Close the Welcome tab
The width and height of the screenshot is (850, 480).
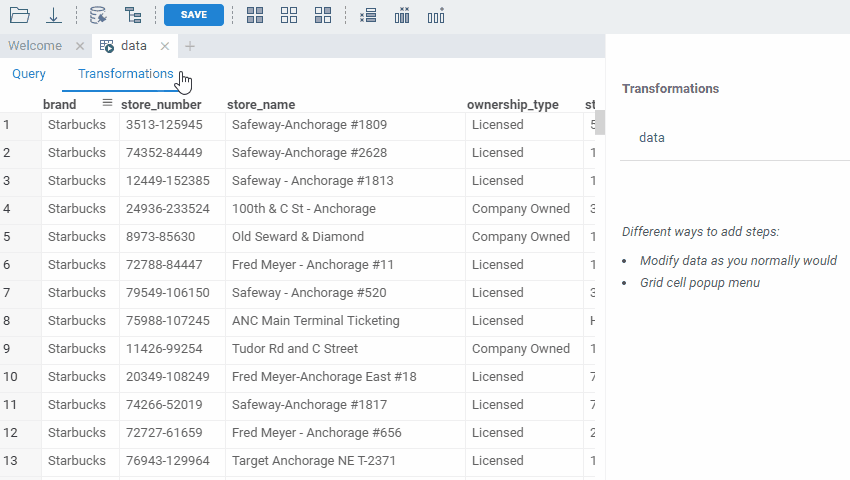[80, 46]
